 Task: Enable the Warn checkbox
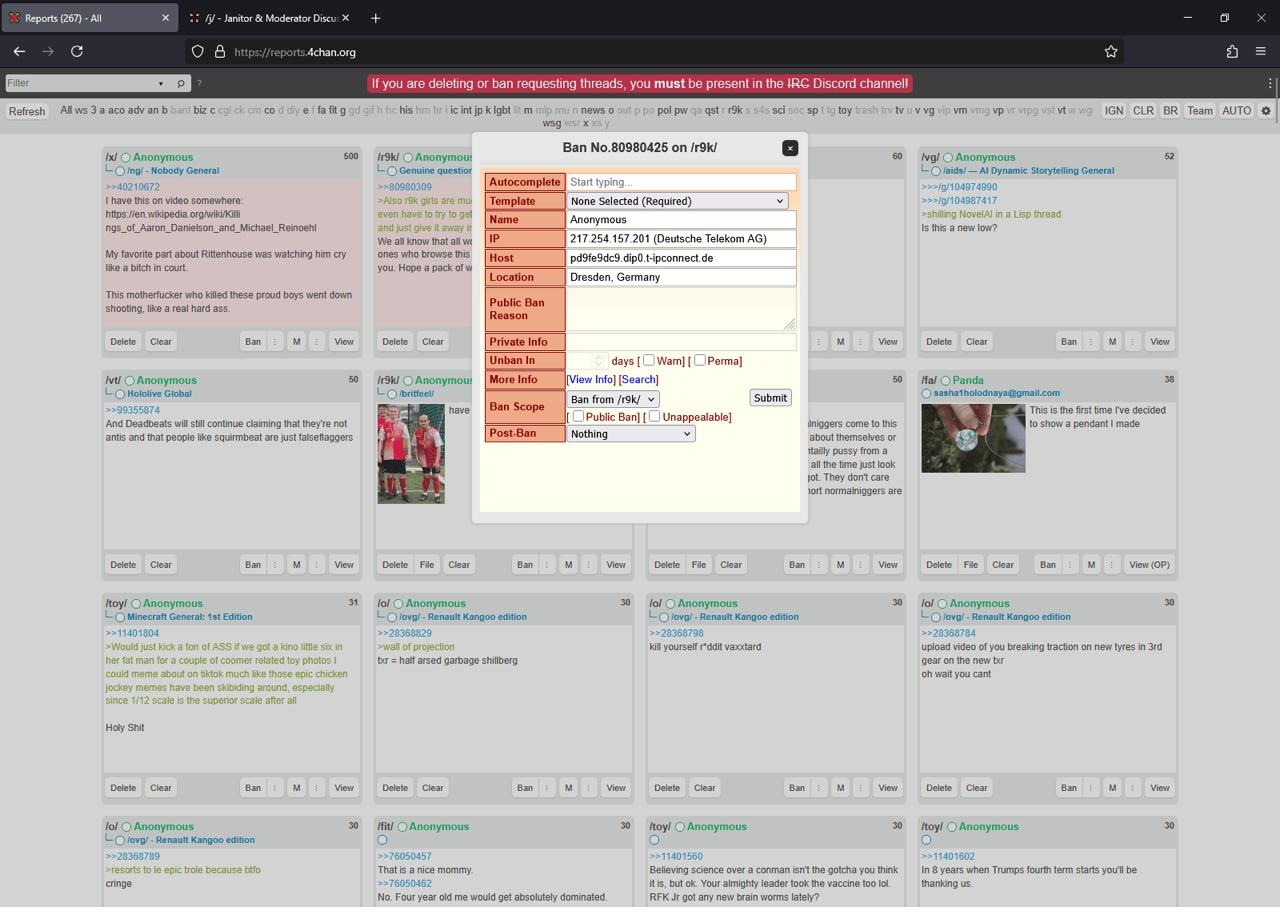(x=649, y=360)
